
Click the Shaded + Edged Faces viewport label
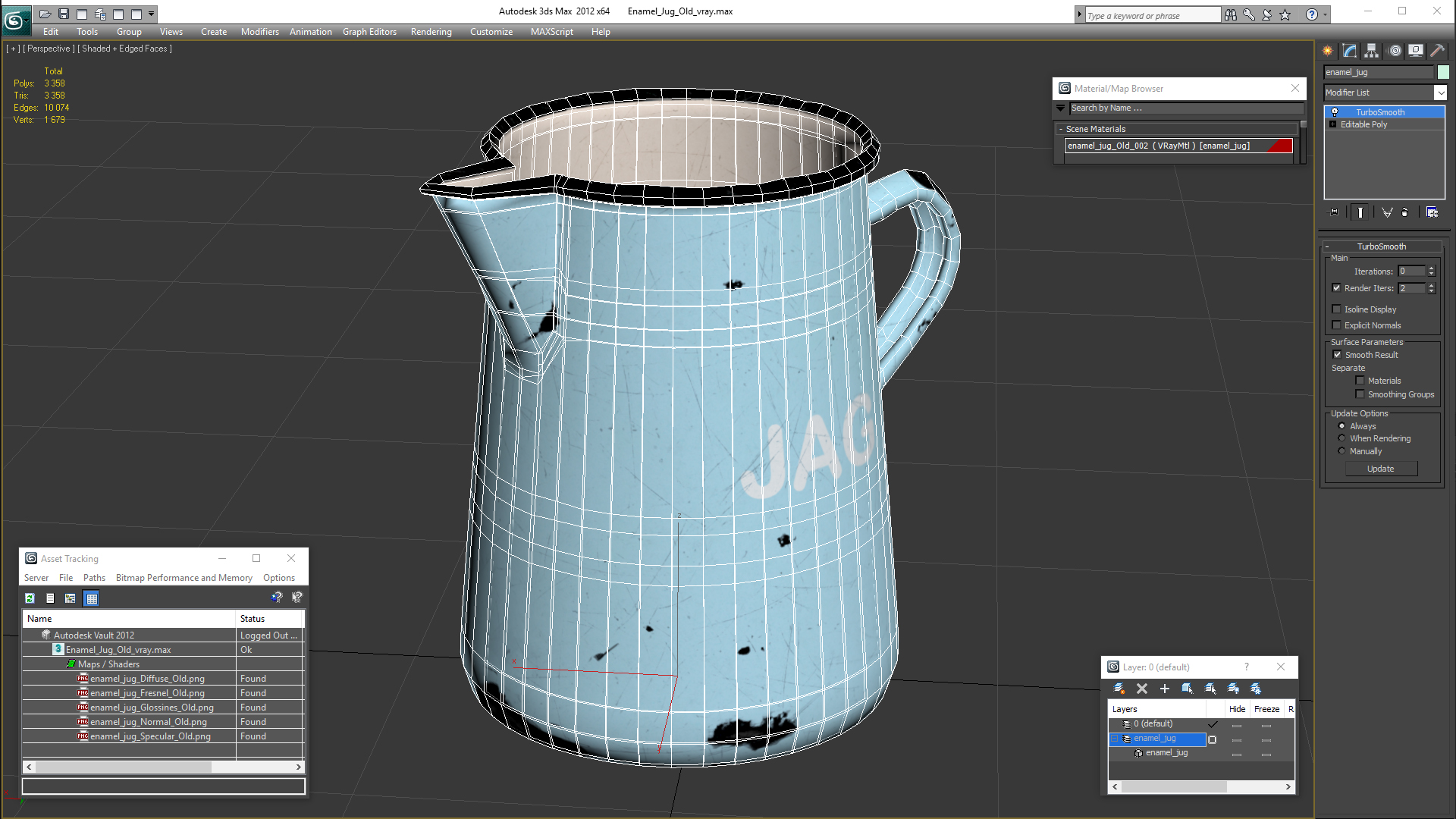127,49
